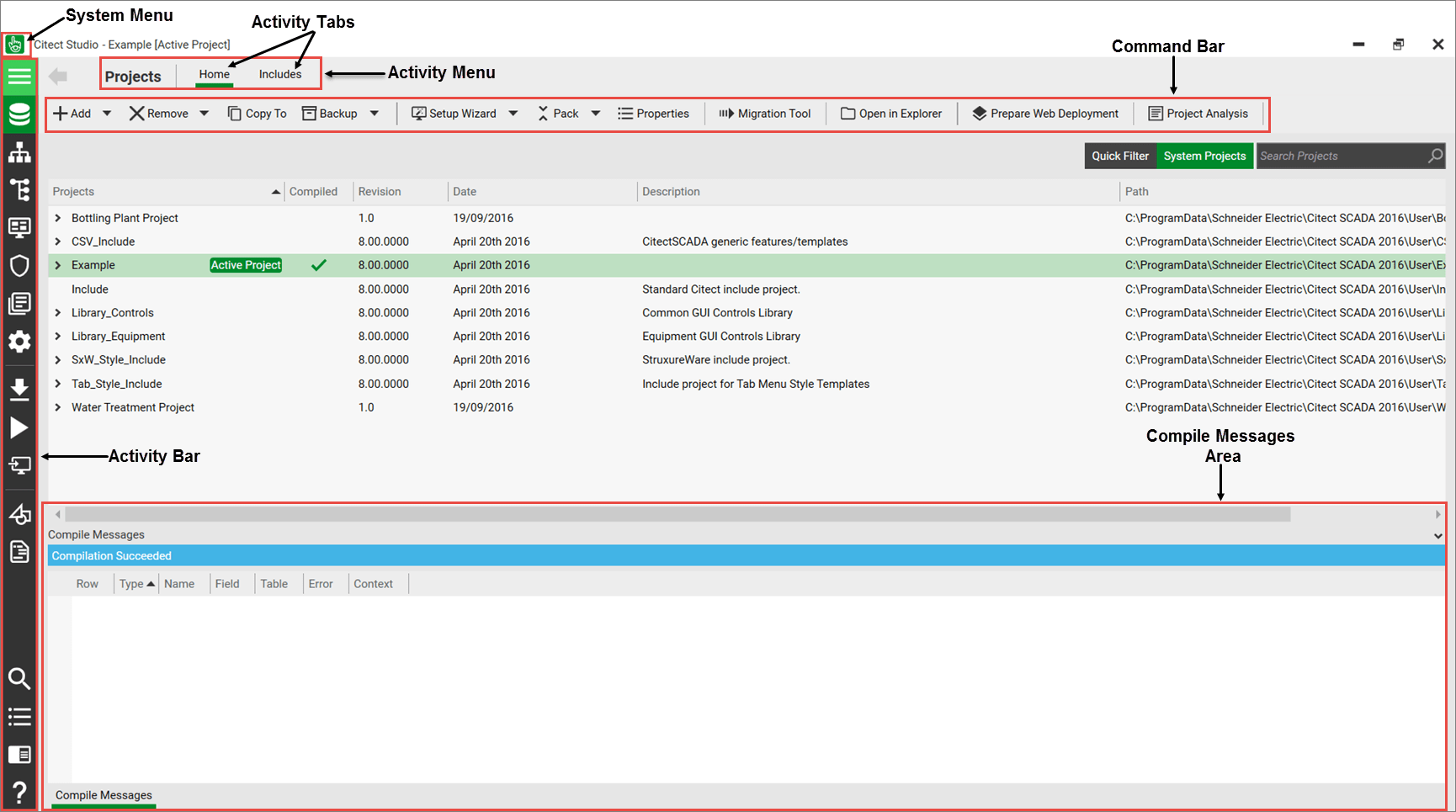The width and height of the screenshot is (1456, 812).
Task: Click Prepare Web Deployment
Action: [1046, 114]
